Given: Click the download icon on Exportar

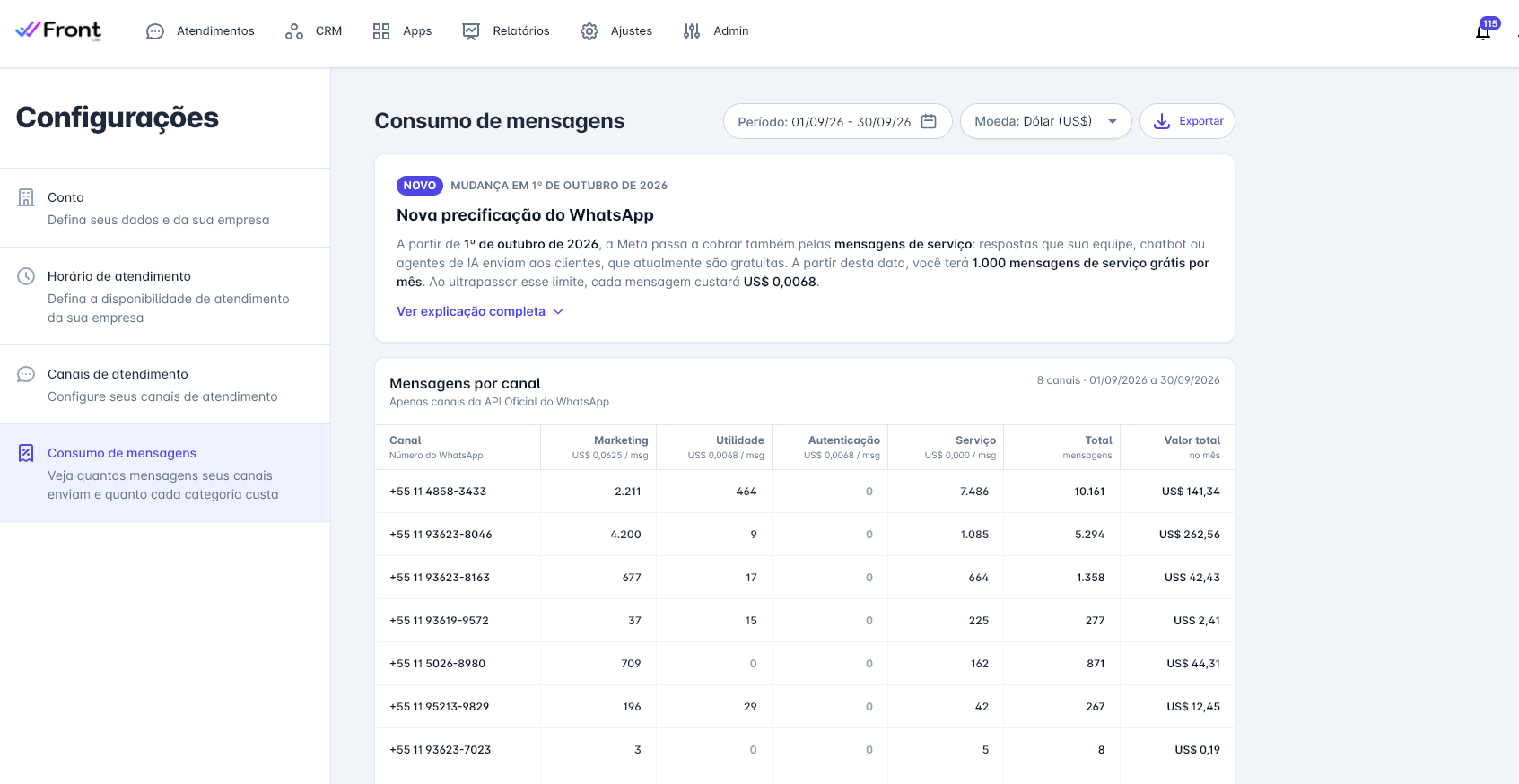Looking at the screenshot, I should tap(1161, 121).
